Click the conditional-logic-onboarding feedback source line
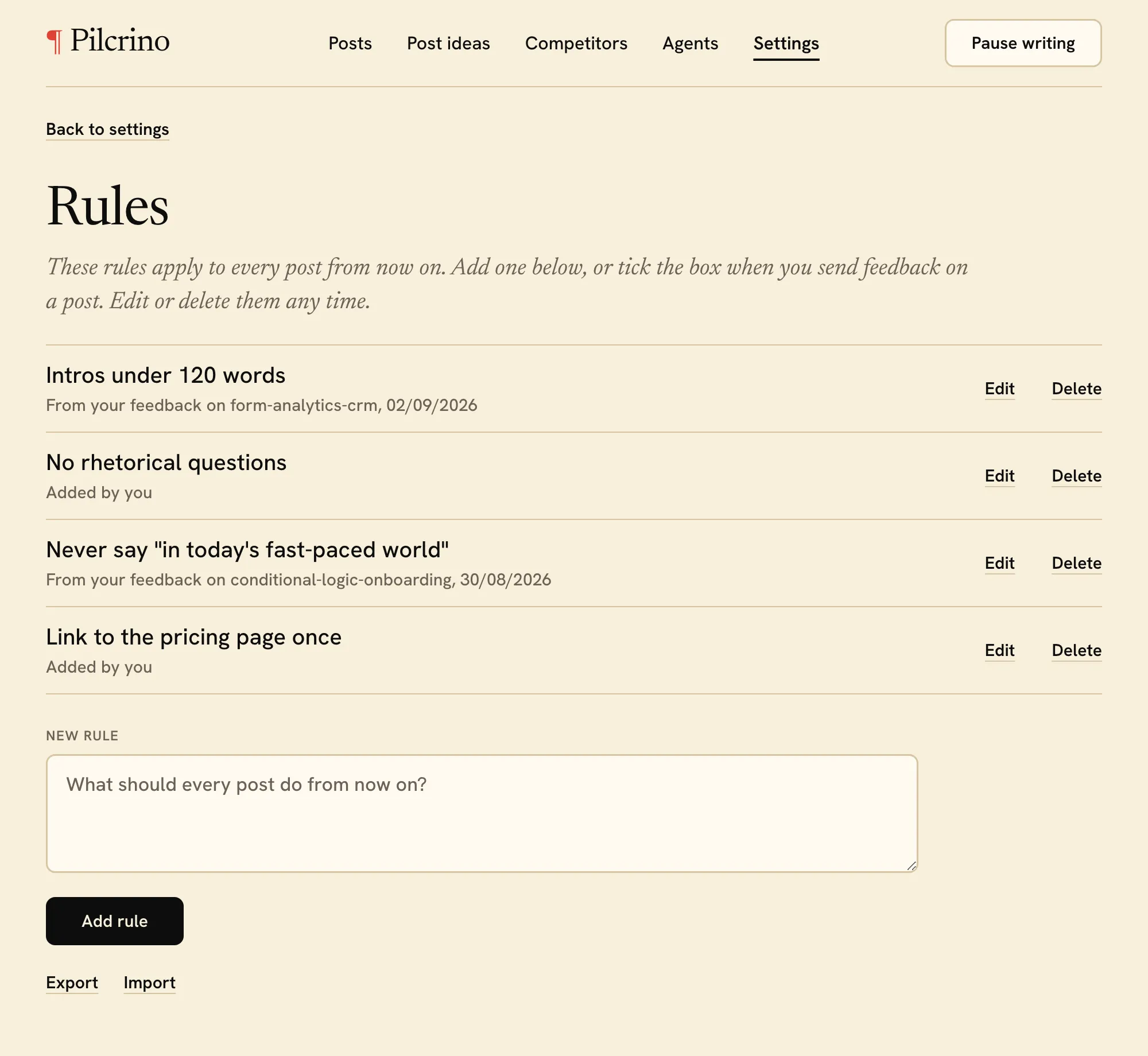The image size is (1148, 1056). (298, 580)
